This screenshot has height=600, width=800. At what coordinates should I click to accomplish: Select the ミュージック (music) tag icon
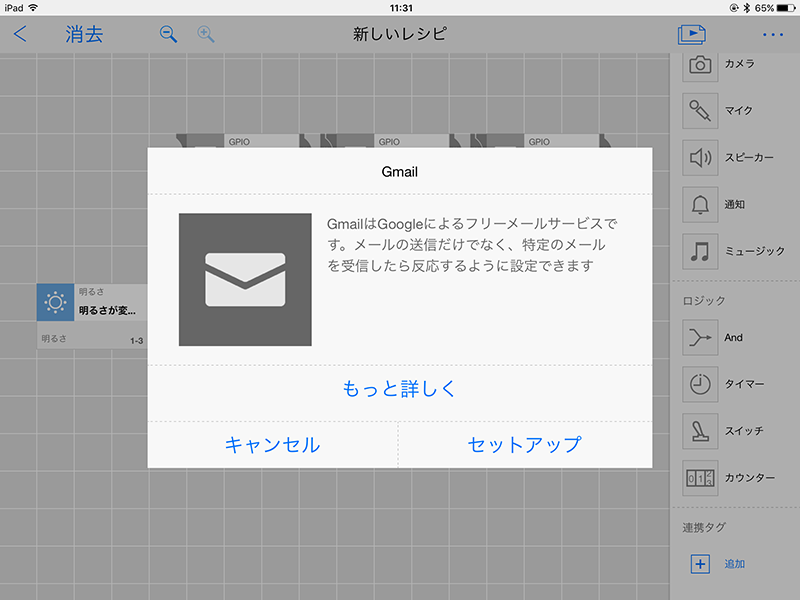point(700,251)
